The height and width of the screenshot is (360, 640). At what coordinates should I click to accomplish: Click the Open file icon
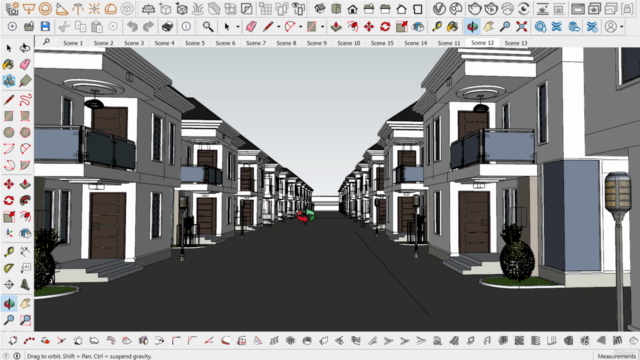(x=29, y=27)
